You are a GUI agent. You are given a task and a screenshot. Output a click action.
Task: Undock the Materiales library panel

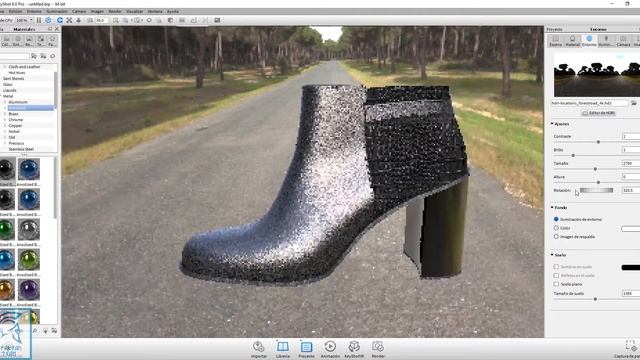[x=50, y=29]
